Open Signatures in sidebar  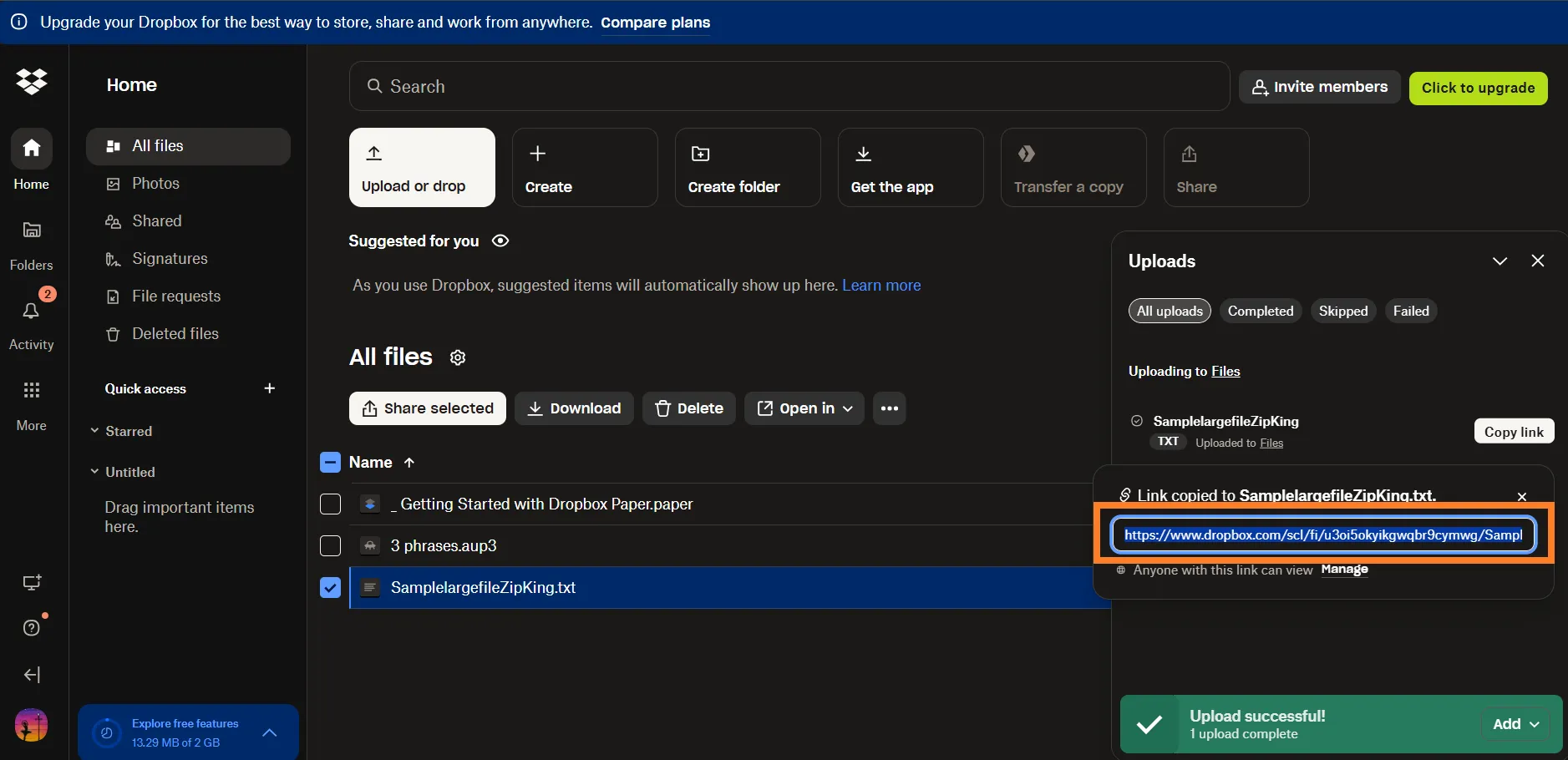point(188,259)
